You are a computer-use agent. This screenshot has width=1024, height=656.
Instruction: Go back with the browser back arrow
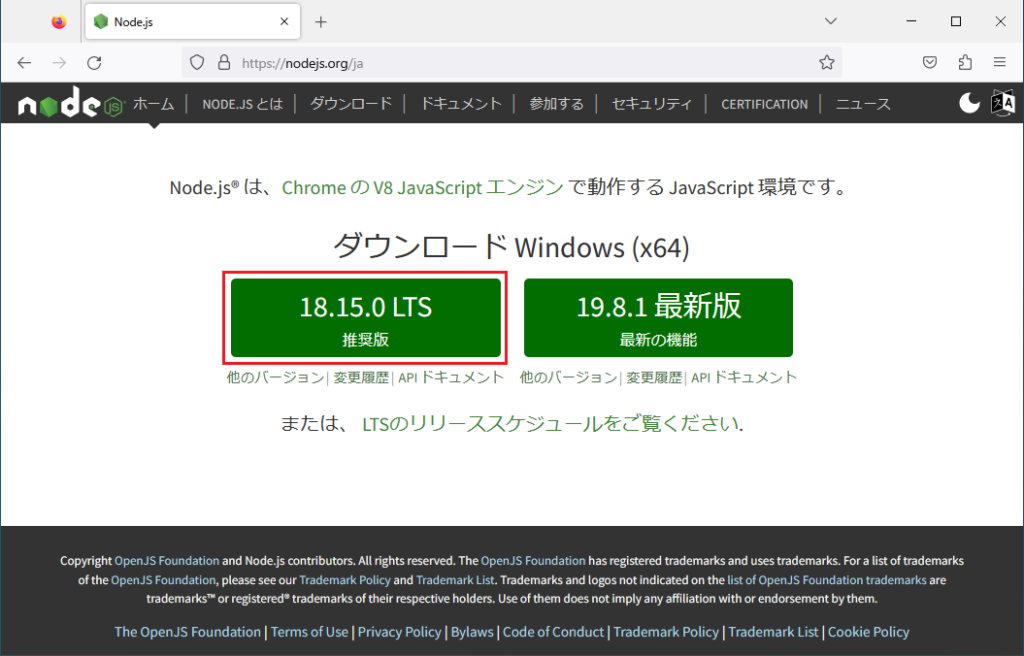pyautogui.click(x=24, y=63)
